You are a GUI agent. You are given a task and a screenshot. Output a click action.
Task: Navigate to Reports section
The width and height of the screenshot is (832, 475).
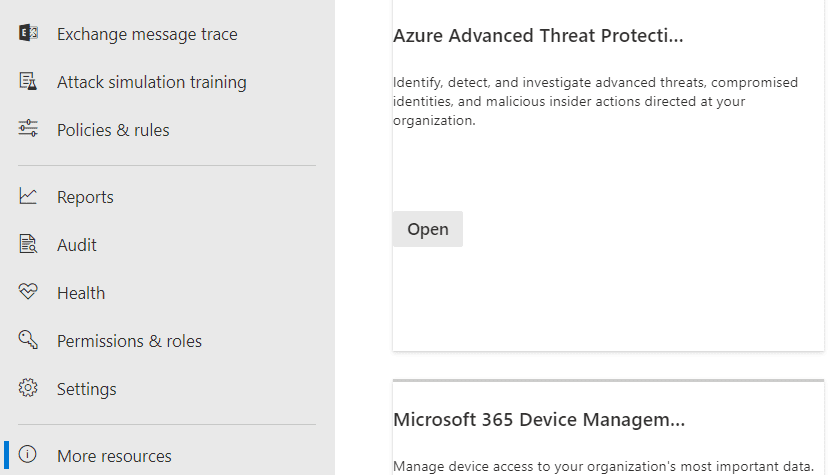pos(85,197)
